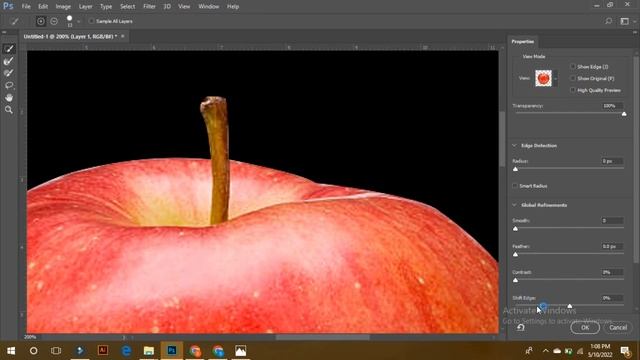Select the Untitled-1 document tab

tap(70, 36)
